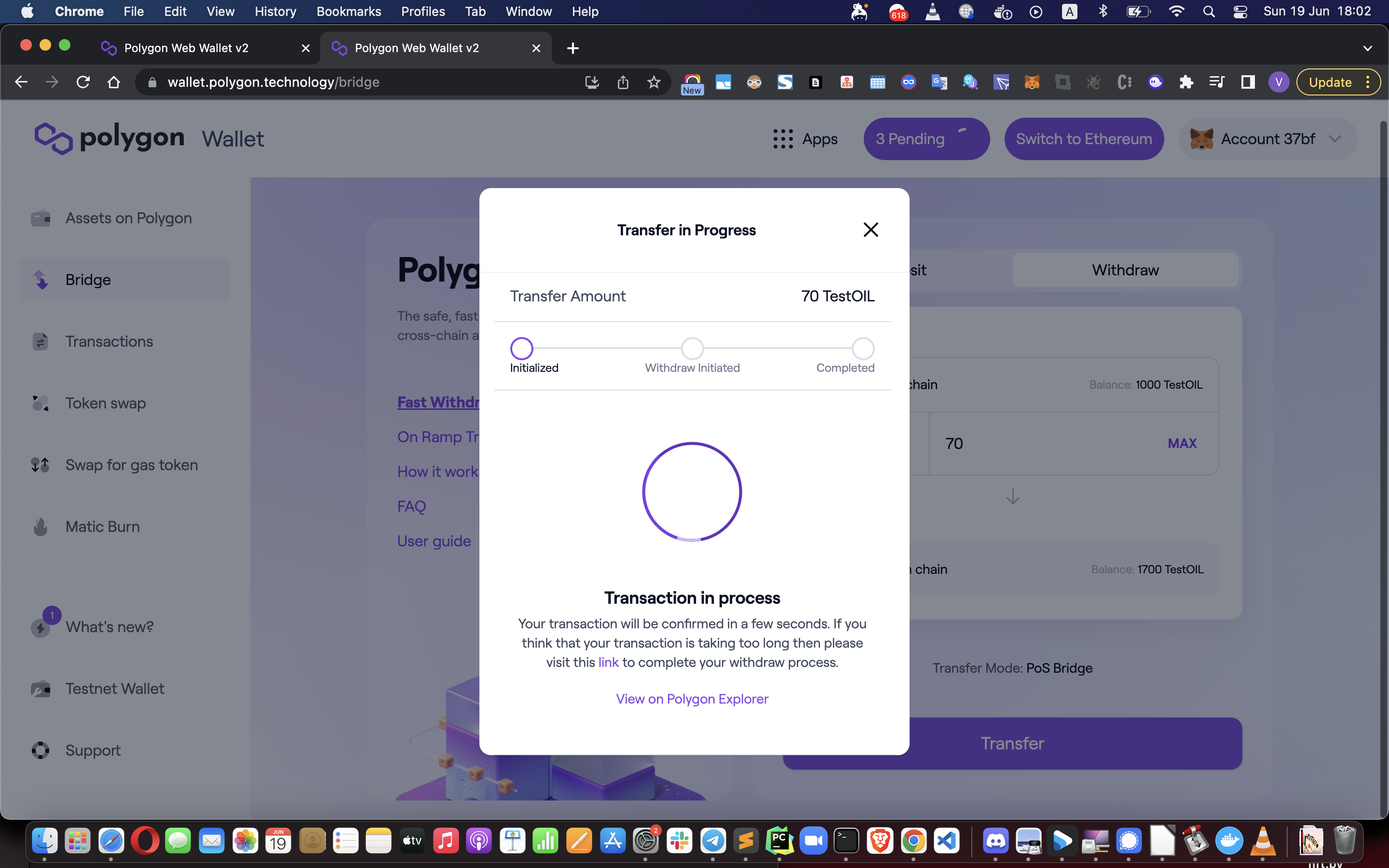Click View on Polygon Explorer link
The height and width of the screenshot is (868, 1389).
692,699
